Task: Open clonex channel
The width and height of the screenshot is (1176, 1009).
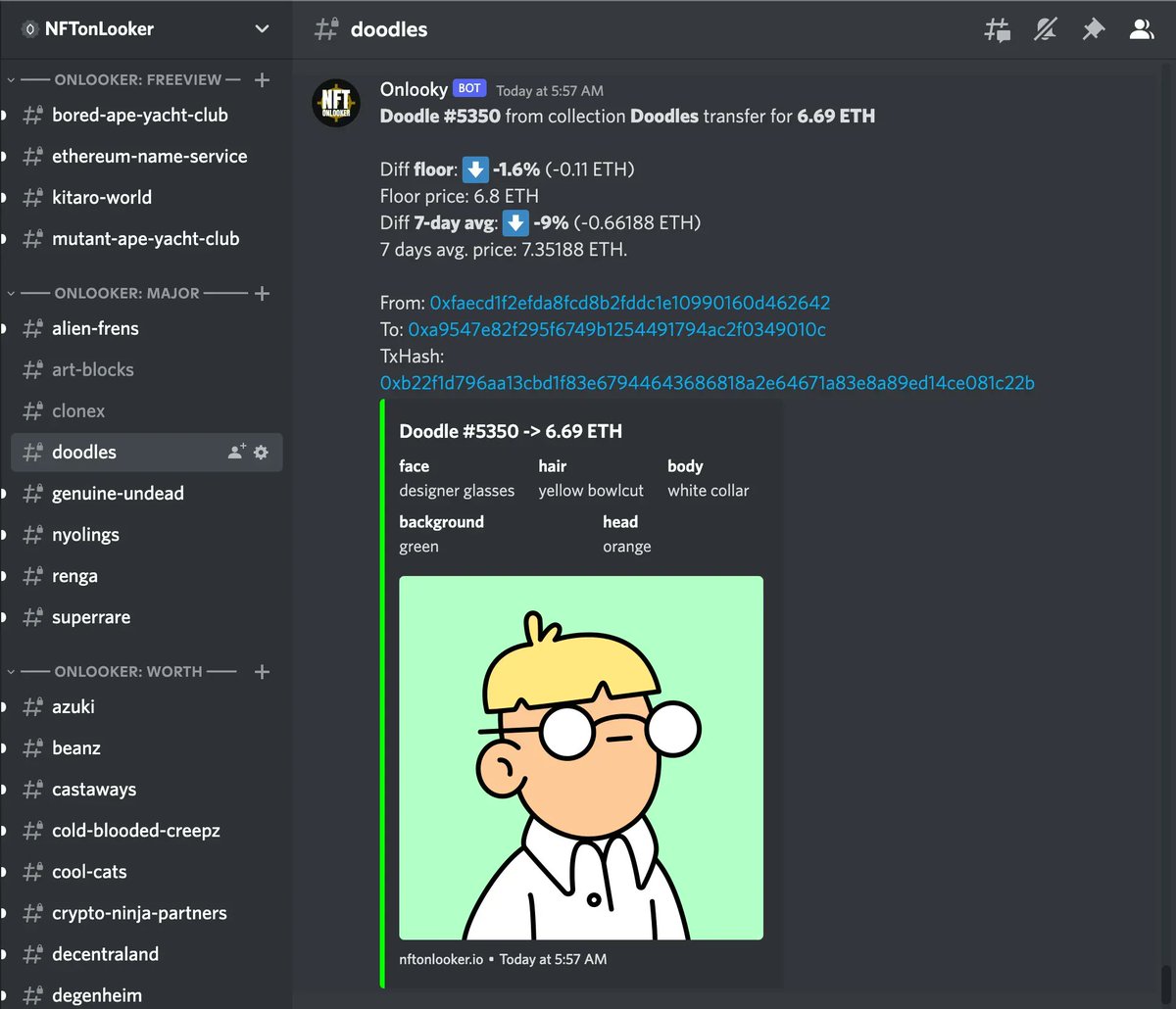Action: 147,410
